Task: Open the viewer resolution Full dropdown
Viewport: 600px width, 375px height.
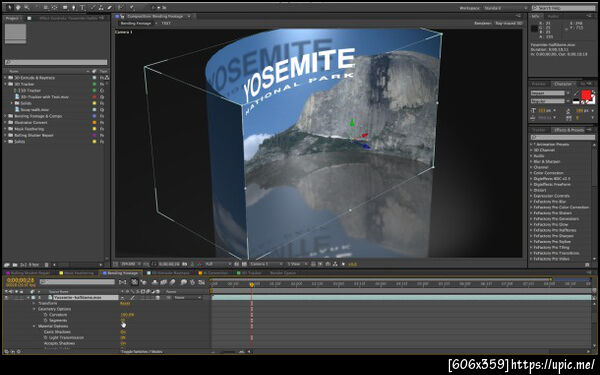Action: (x=218, y=264)
